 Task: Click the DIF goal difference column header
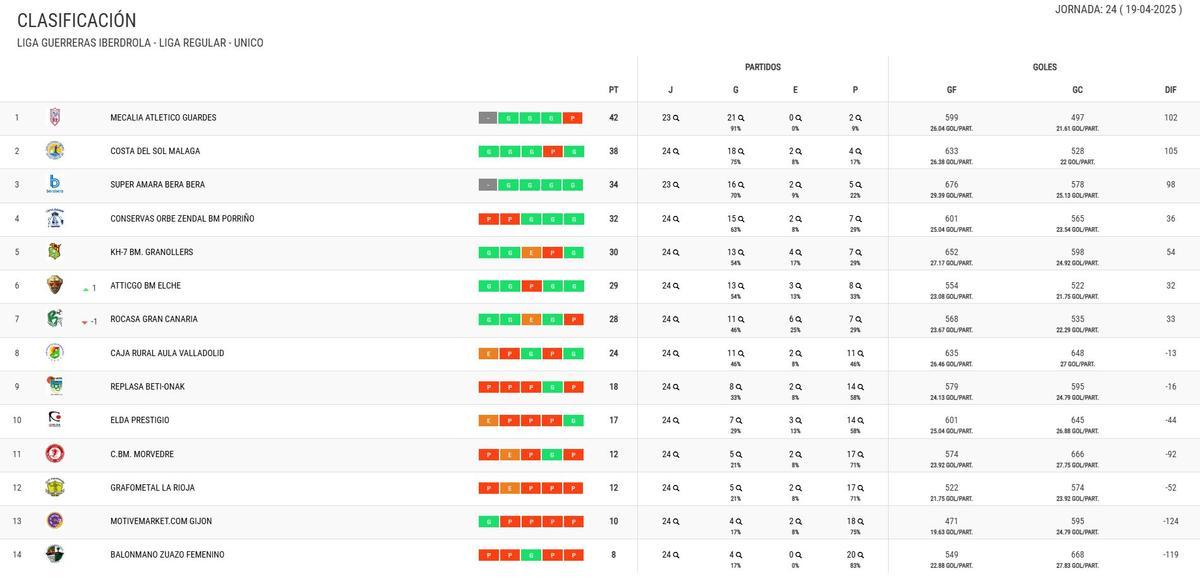[1170, 90]
